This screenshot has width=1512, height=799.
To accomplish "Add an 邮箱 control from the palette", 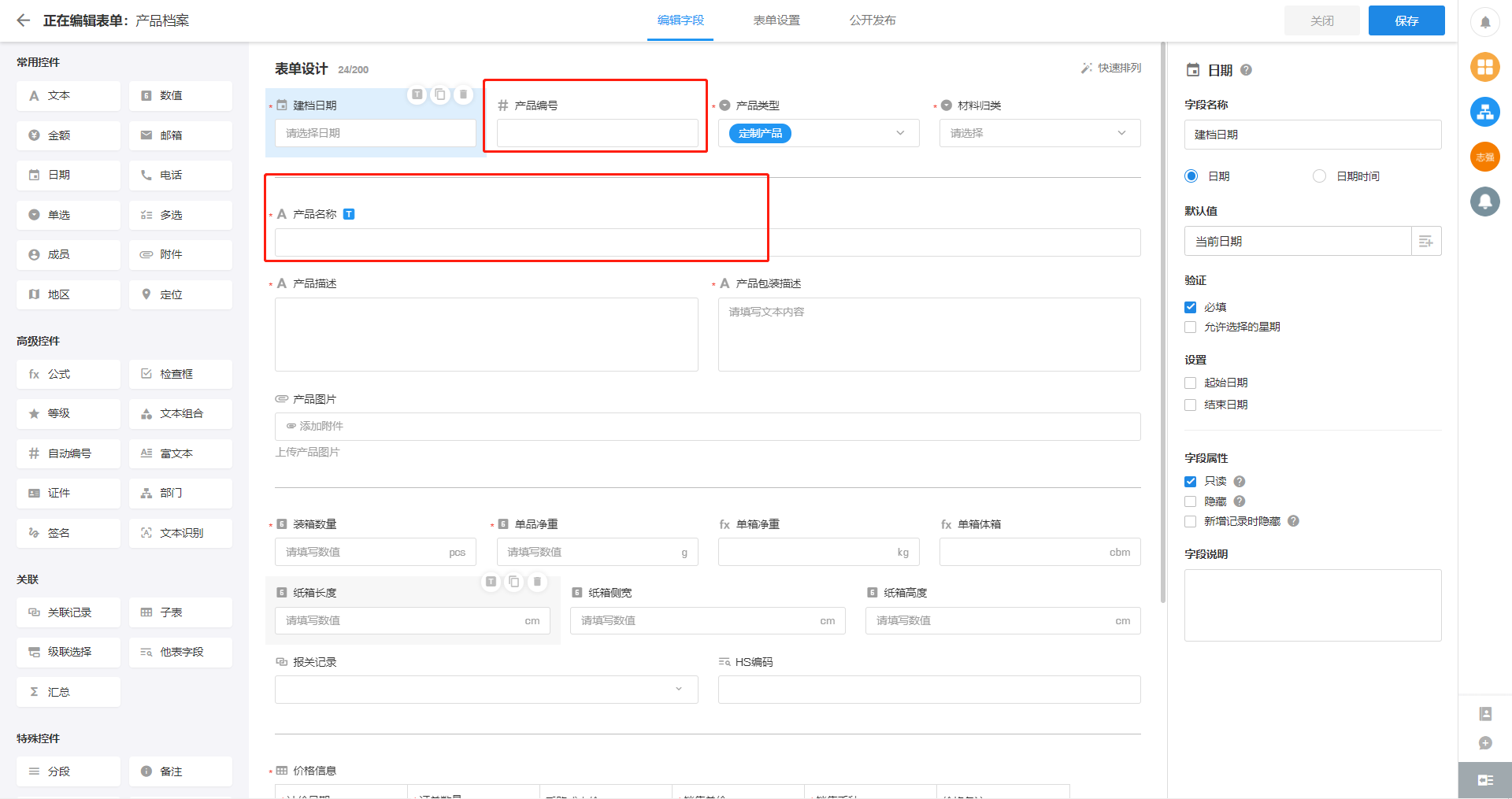I will [180, 135].
